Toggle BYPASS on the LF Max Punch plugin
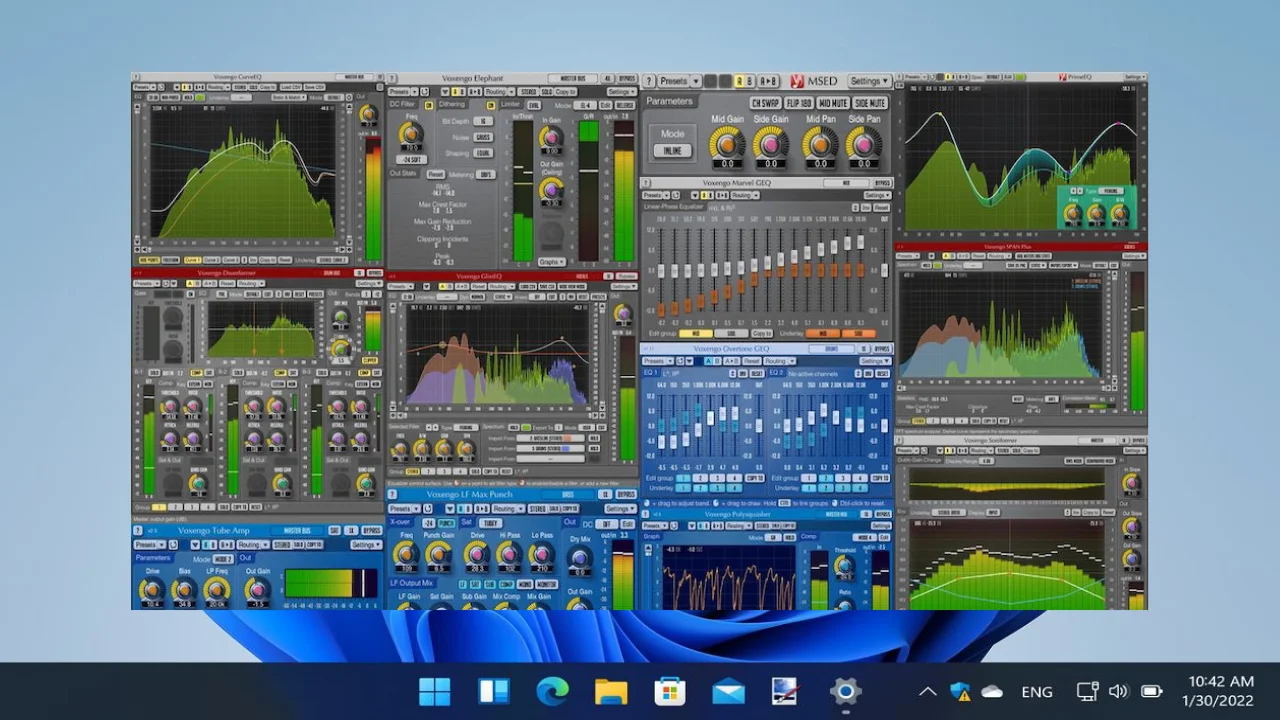The height and width of the screenshot is (720, 1280). point(626,494)
